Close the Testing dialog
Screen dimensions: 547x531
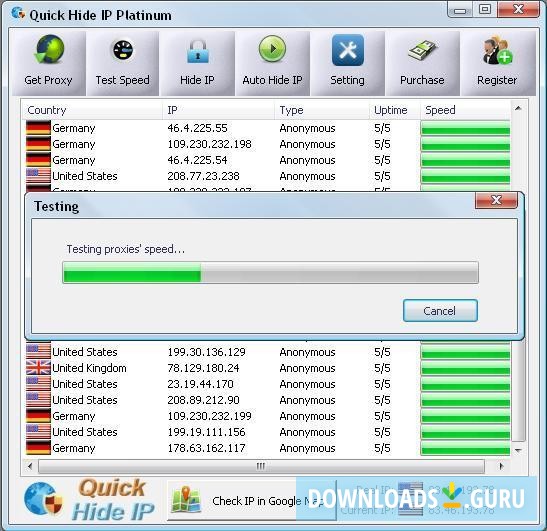[496, 200]
